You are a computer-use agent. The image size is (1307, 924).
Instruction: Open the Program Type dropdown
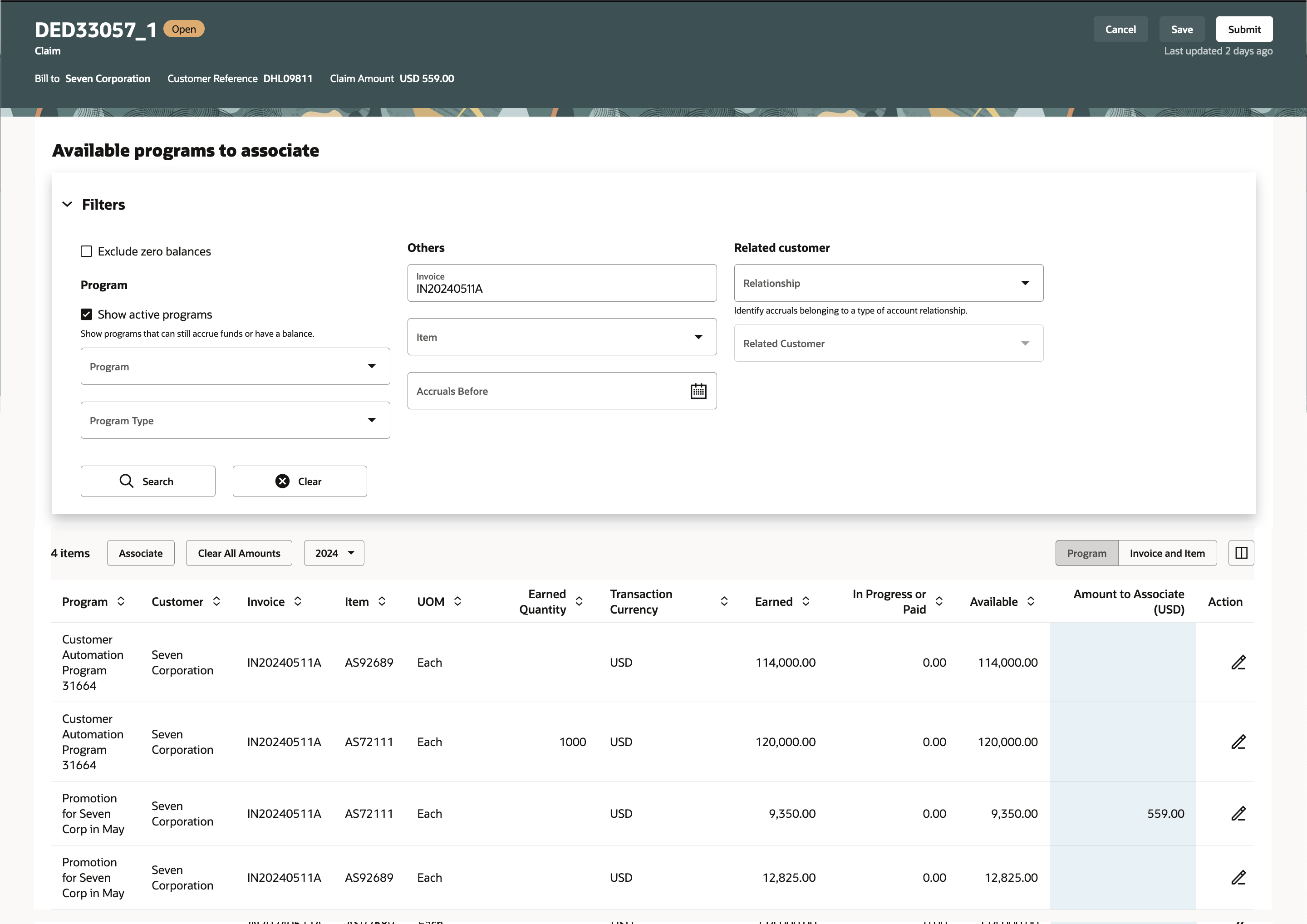tap(235, 420)
